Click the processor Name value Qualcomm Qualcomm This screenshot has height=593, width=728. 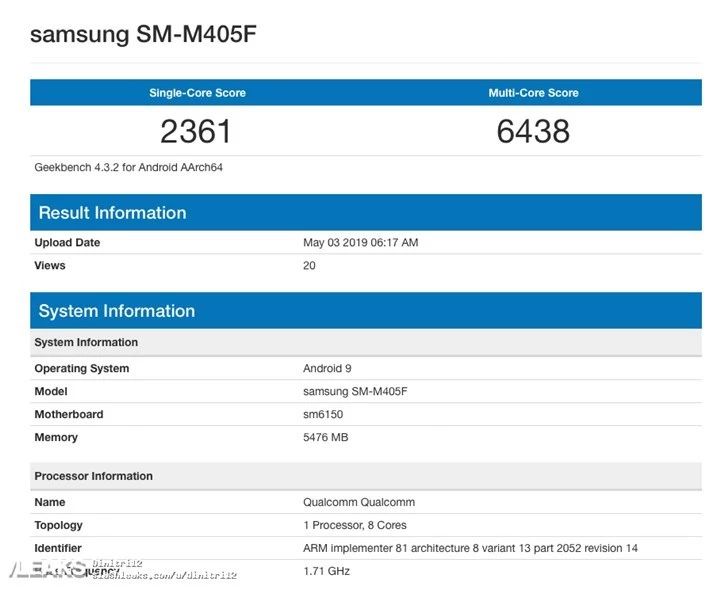[359, 502]
